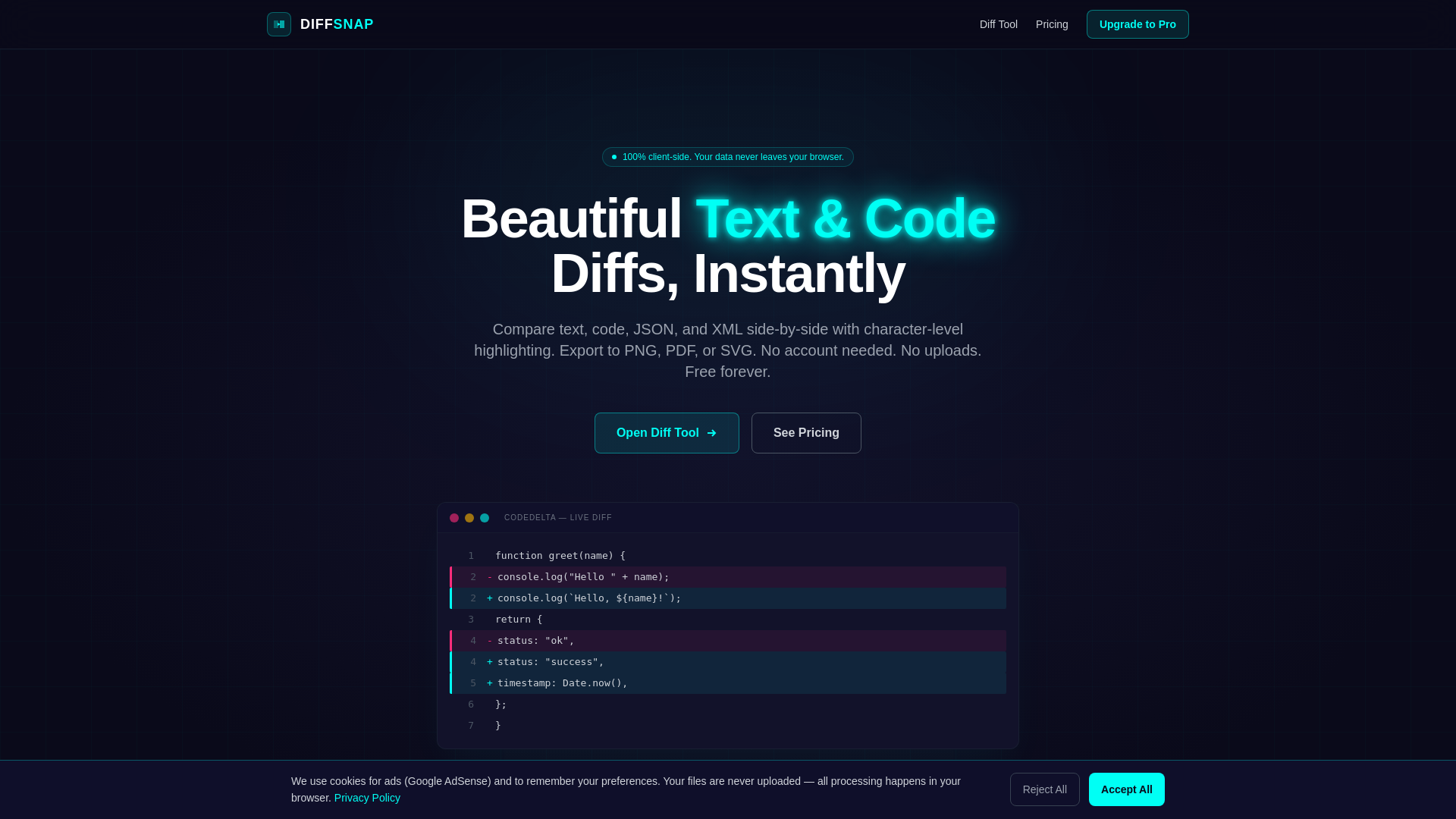Click the client-side privacy badge
Screen dimensions: 1456x819
pyautogui.click(x=728, y=157)
